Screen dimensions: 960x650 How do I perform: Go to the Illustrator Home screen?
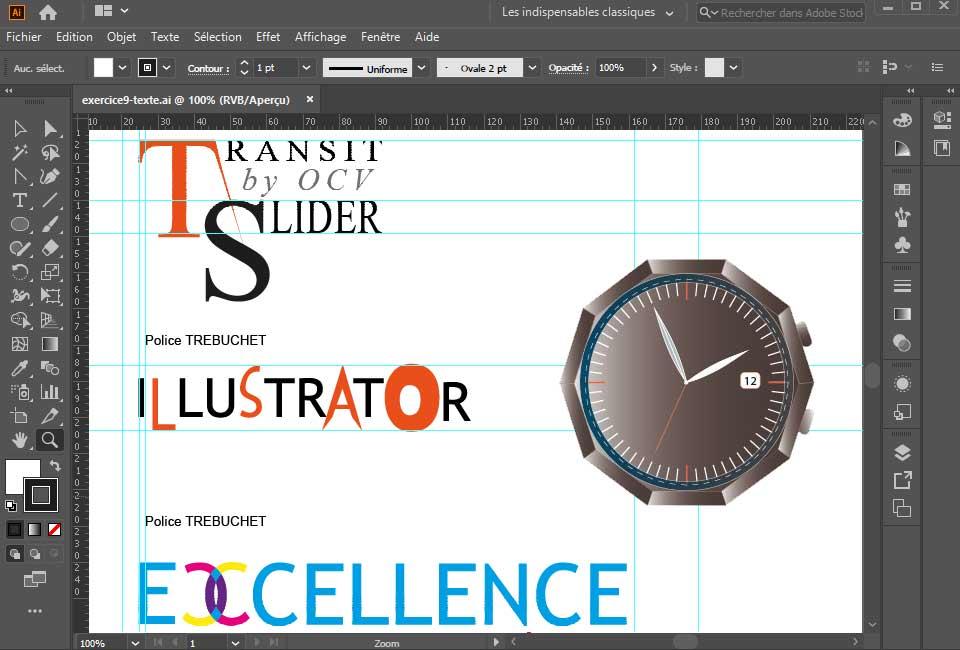[47, 12]
